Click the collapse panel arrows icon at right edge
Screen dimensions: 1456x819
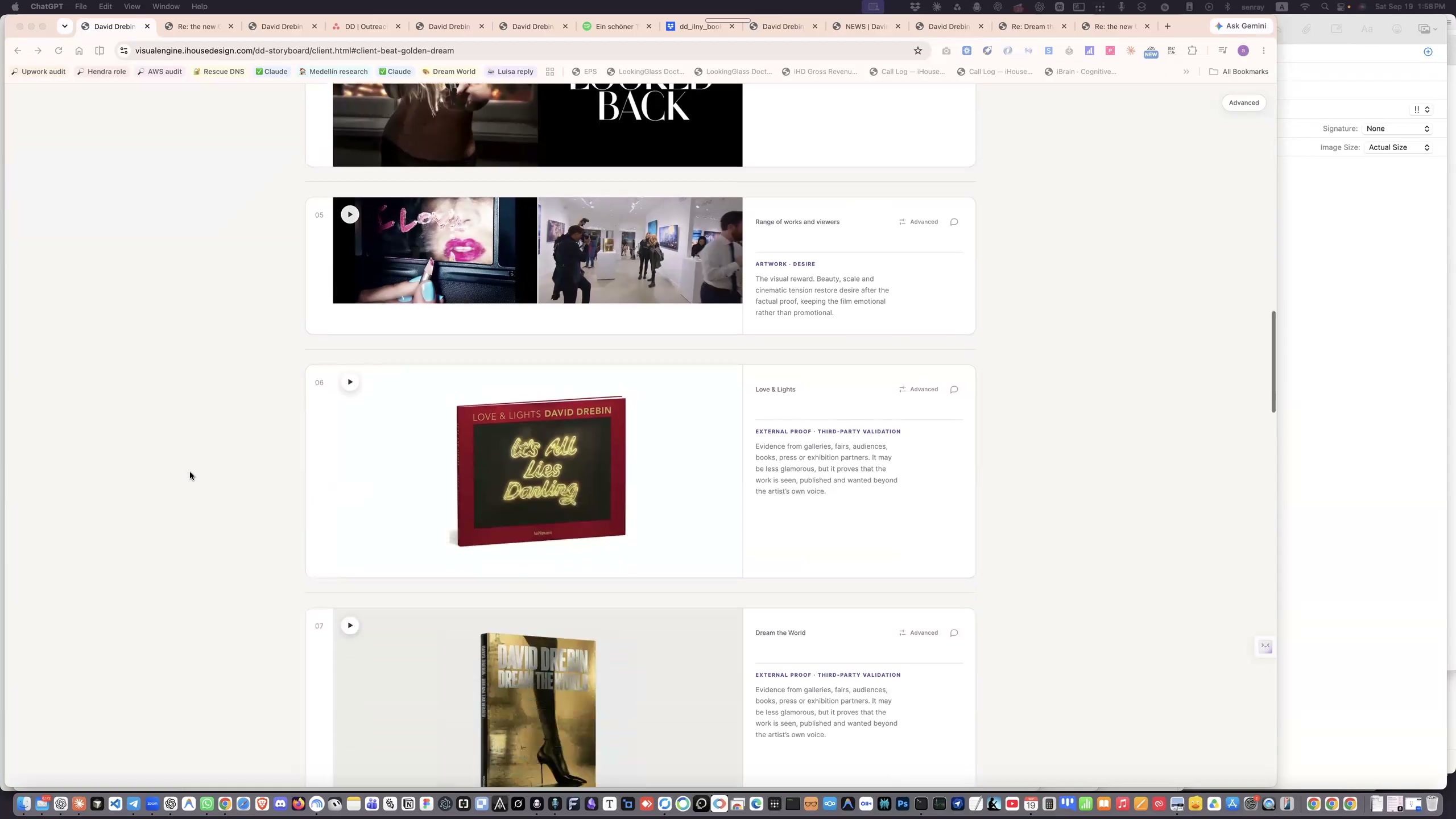point(1265,646)
